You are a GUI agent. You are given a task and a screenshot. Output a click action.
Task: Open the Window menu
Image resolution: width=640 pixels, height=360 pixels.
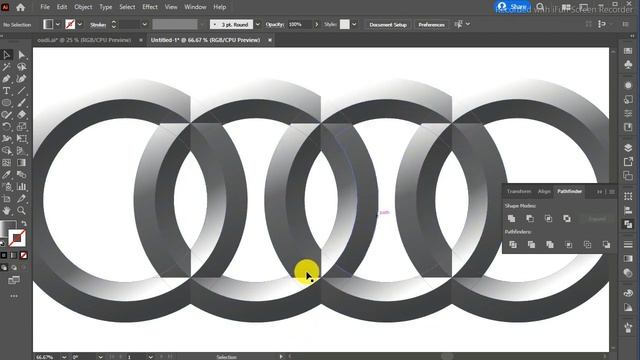(x=195, y=7)
